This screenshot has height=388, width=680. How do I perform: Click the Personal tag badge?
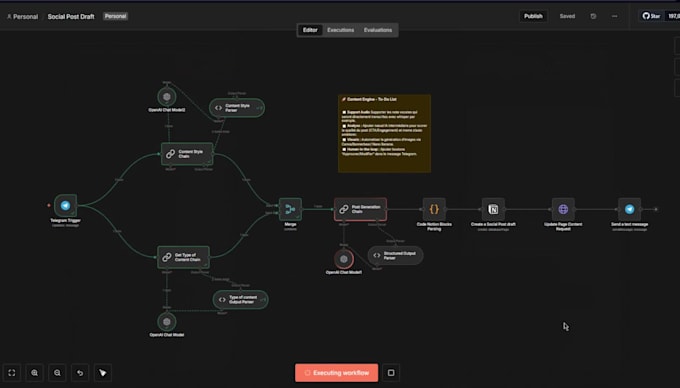[x=115, y=16]
